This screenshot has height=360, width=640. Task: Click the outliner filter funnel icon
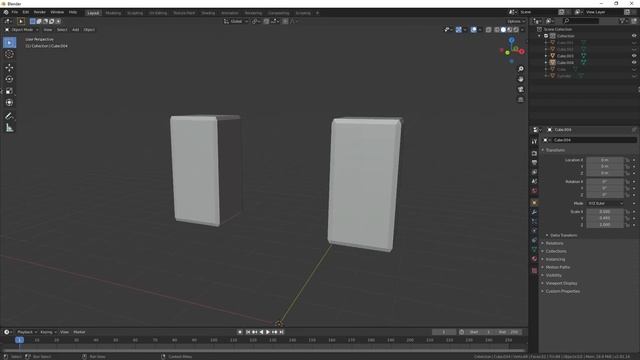click(x=622, y=20)
